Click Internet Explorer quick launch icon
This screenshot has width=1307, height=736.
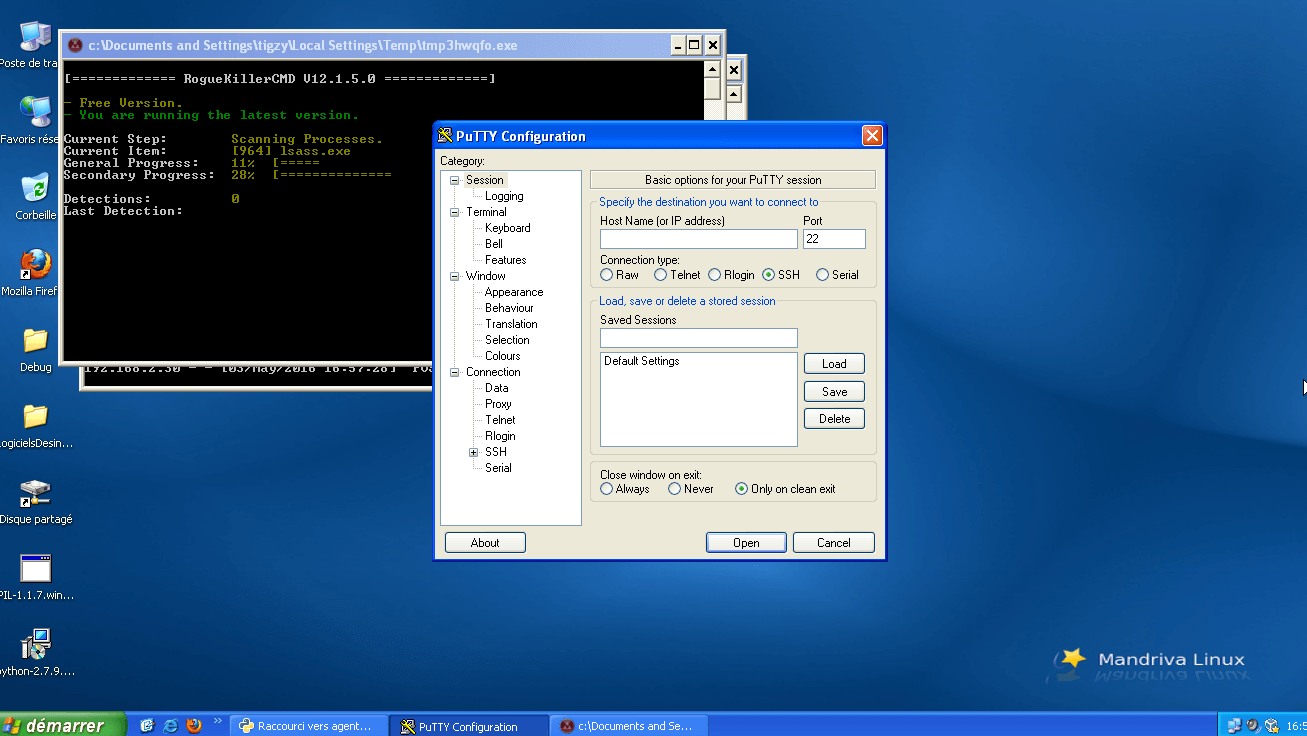[171, 726]
